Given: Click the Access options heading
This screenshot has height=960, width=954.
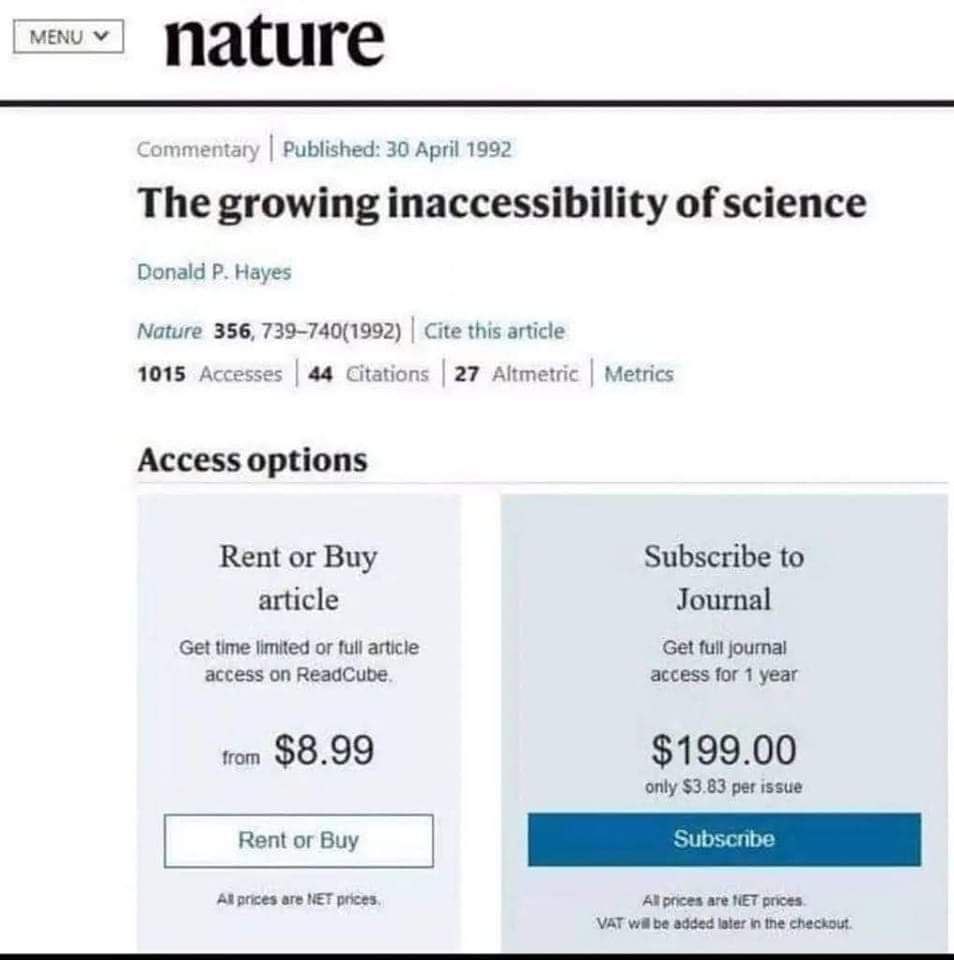Looking at the screenshot, I should tap(252, 461).
